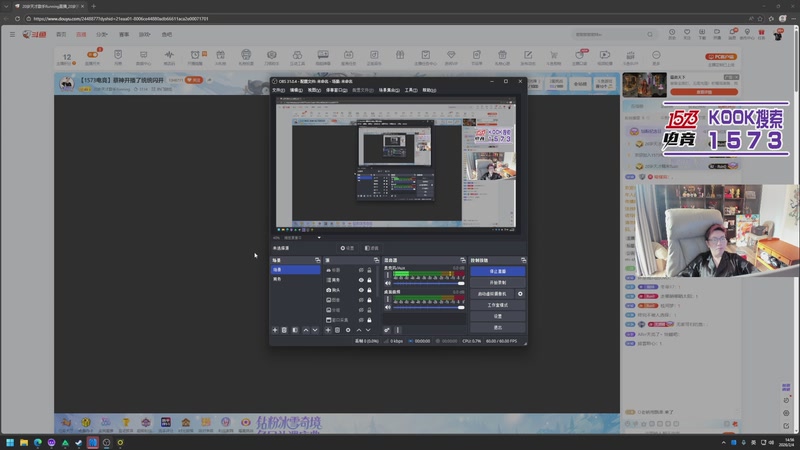Open the preview scaling dropdown below OBS preview
Viewport: 800px width, 450px height.
319,237
